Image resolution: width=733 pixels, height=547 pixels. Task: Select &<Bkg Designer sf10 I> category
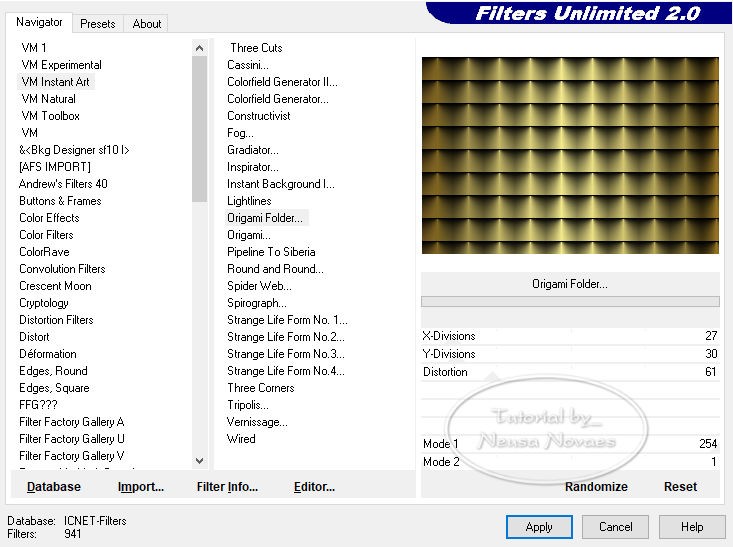[x=74, y=150]
